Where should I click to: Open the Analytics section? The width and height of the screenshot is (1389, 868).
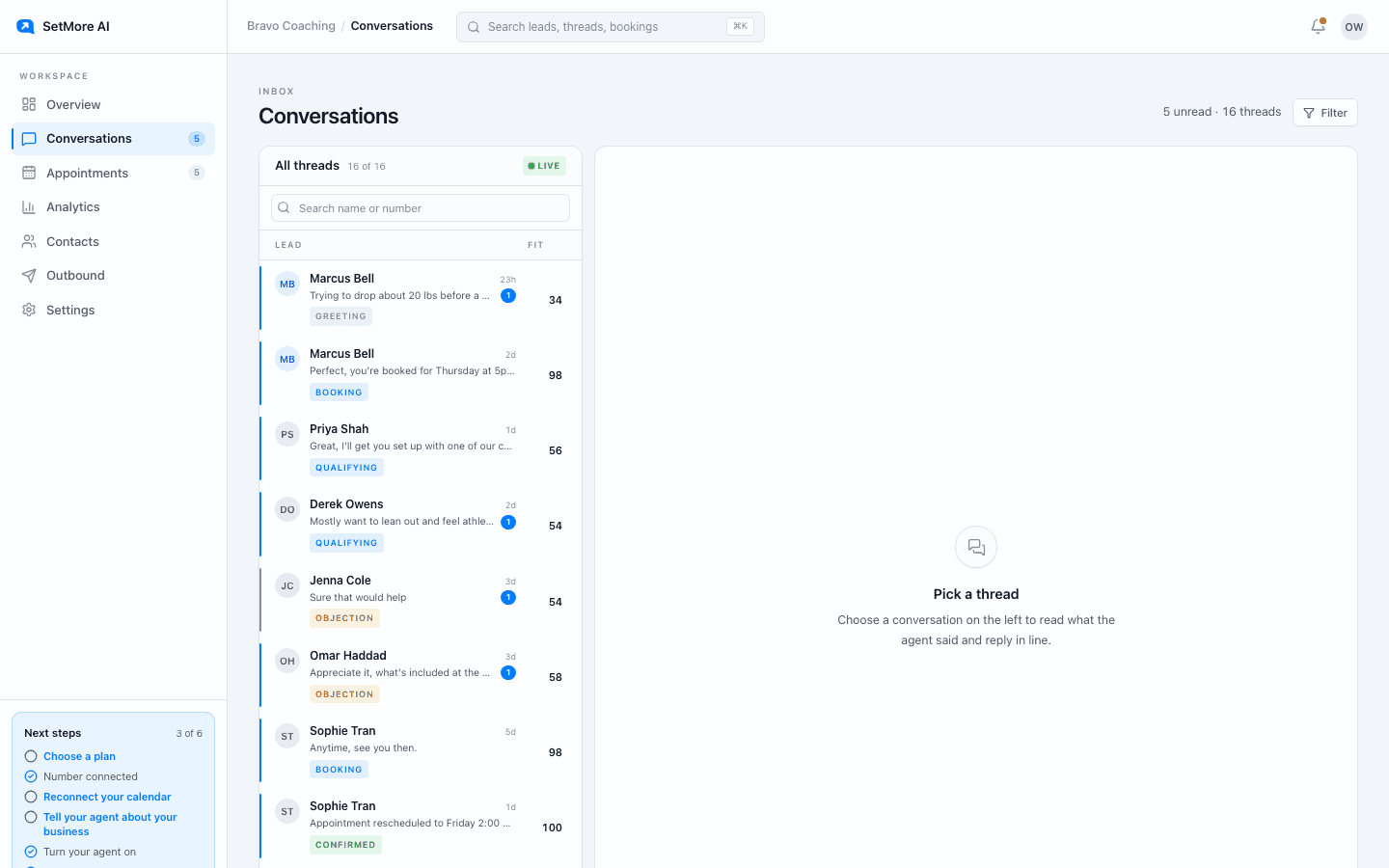coord(113,207)
